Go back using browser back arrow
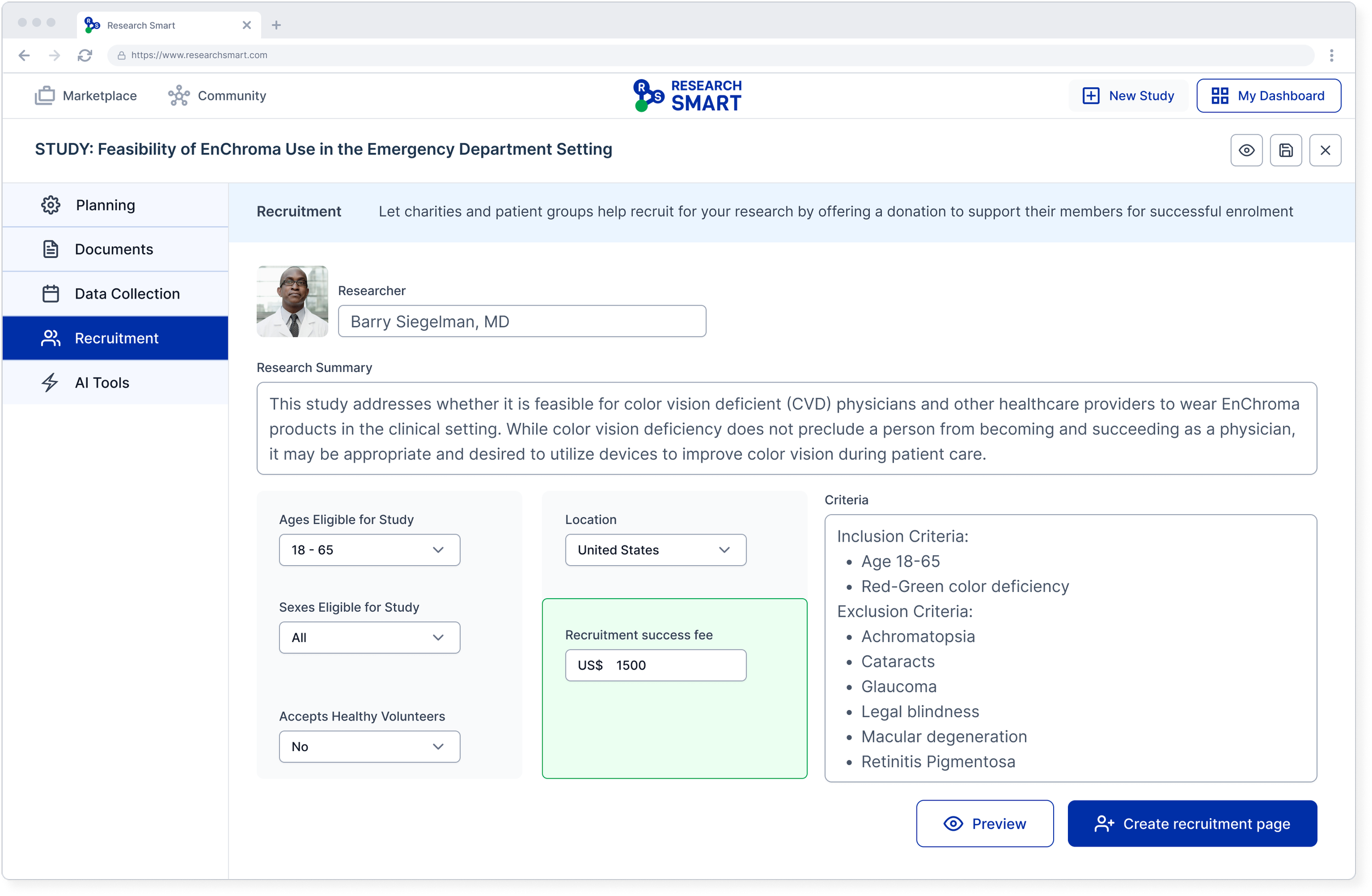This screenshot has height=896, width=1372. 24,55
